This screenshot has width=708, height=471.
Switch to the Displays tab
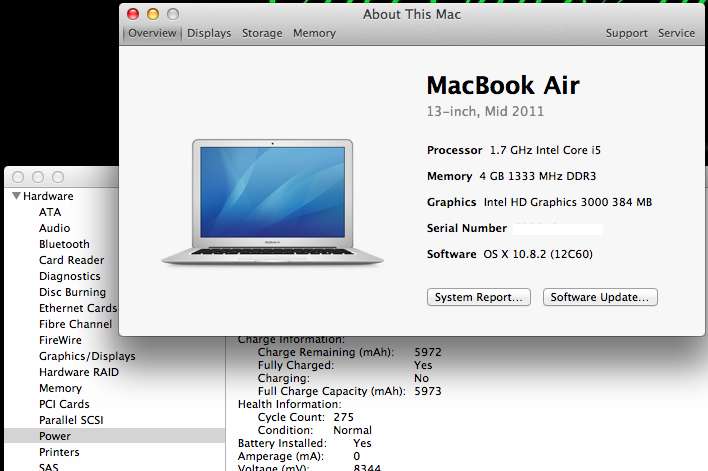pyautogui.click(x=209, y=33)
